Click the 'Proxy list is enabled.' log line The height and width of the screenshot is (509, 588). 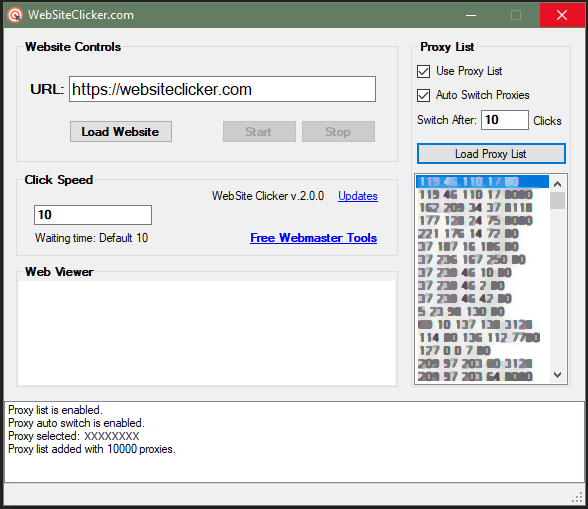pos(55,410)
